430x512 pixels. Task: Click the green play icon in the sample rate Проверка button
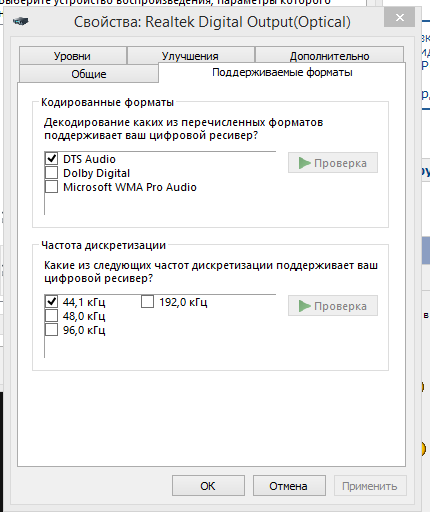[305, 306]
